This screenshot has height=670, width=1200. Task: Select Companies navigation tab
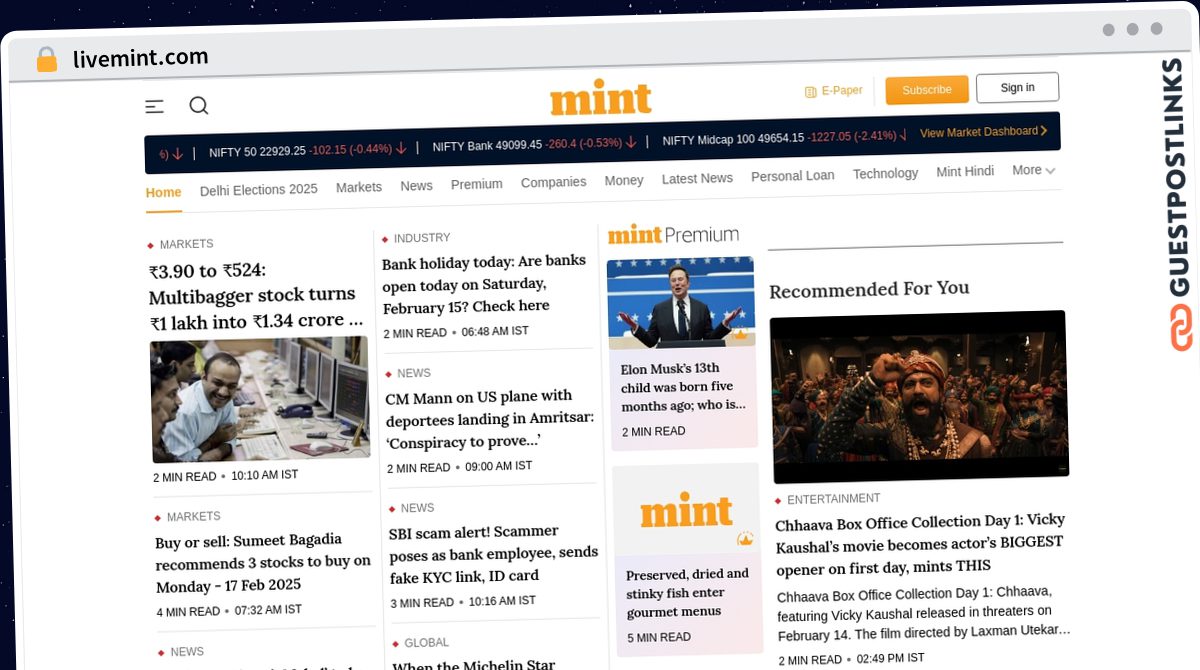pyautogui.click(x=553, y=182)
